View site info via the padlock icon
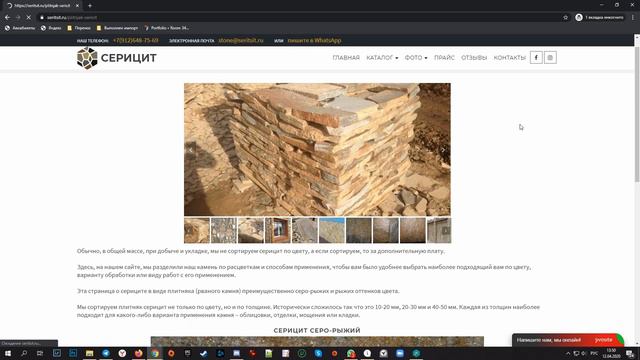 42,18
